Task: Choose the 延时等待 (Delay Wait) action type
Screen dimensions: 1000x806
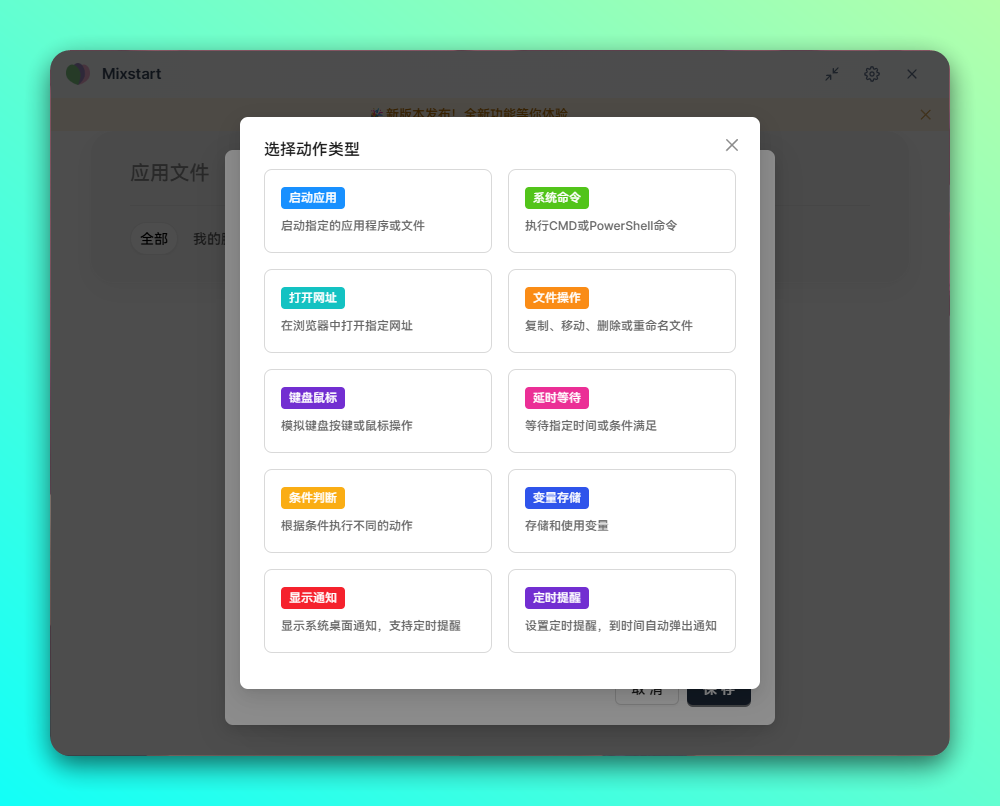Action: (622, 411)
